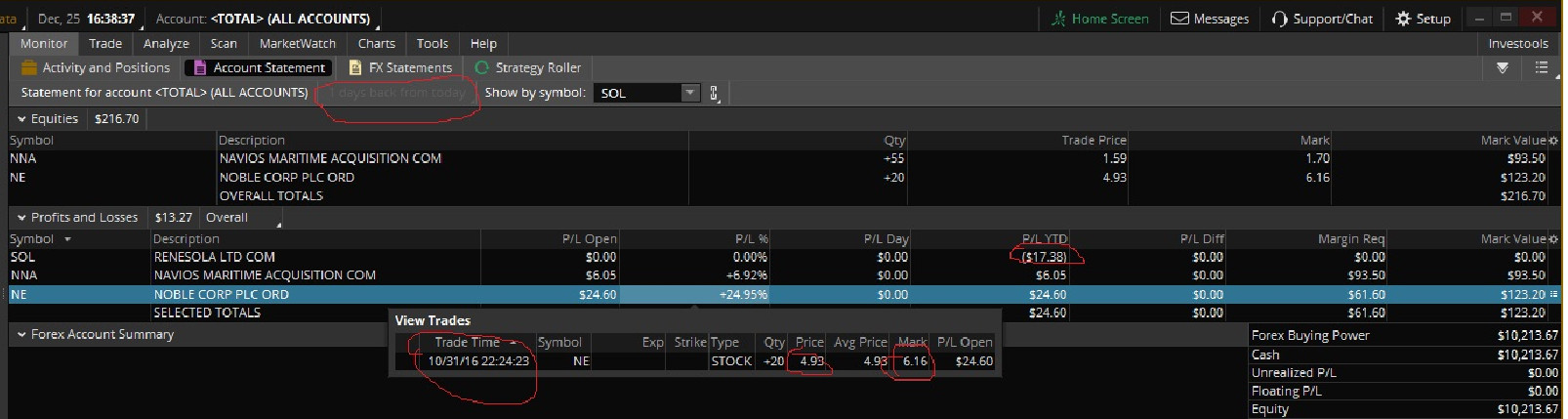1568x419 pixels.
Task: Click the Forex Buying Power value
Action: click(x=1527, y=335)
